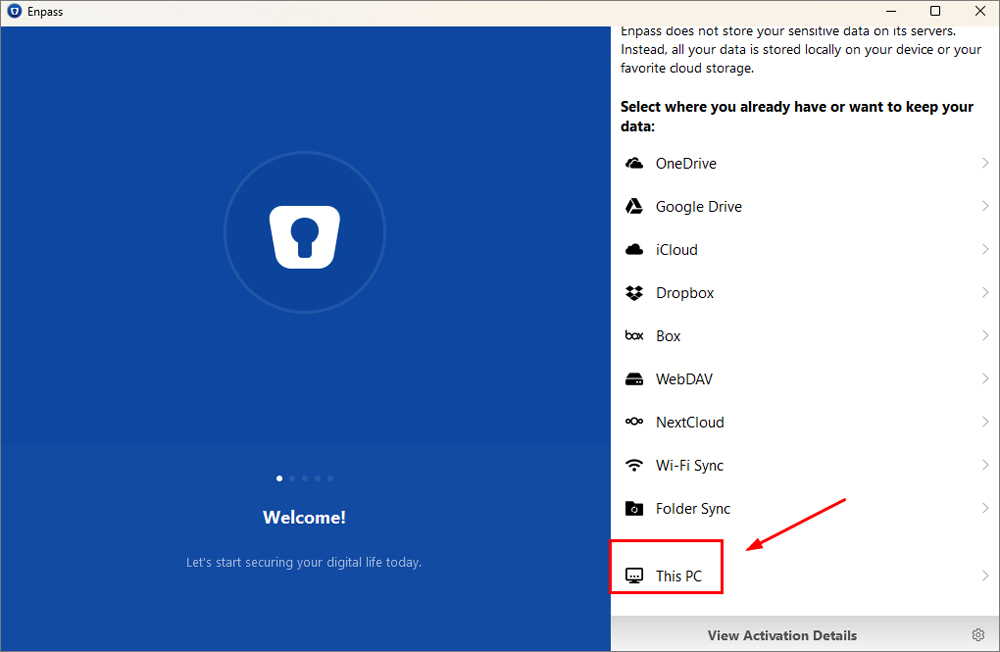Screen dimensions: 1000x652
Task: Click the Google Drive triangle icon
Action: click(633, 206)
